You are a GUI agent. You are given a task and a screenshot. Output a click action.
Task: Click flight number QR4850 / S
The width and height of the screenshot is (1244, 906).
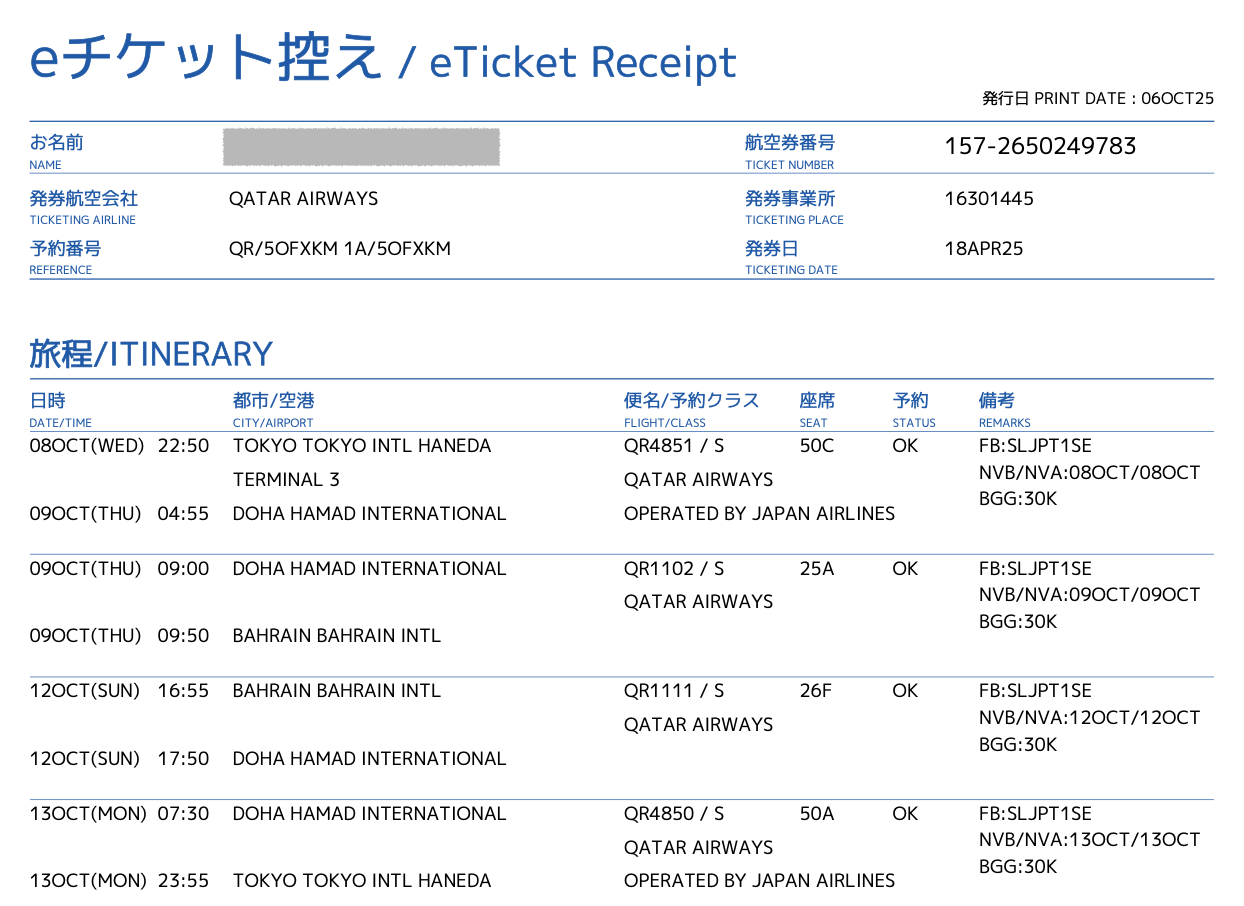coord(673,814)
